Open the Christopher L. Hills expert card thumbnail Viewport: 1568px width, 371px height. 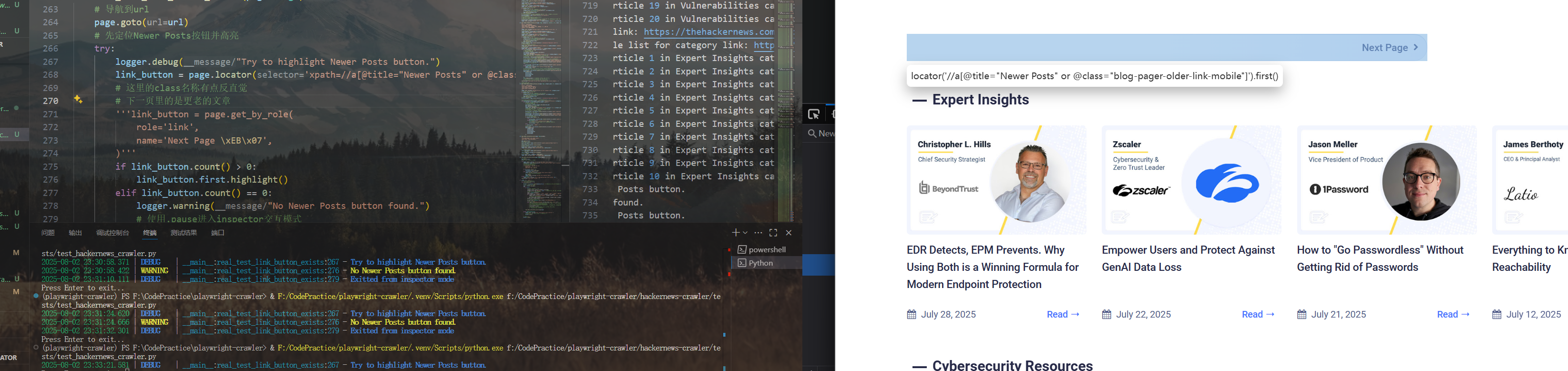coord(996,180)
